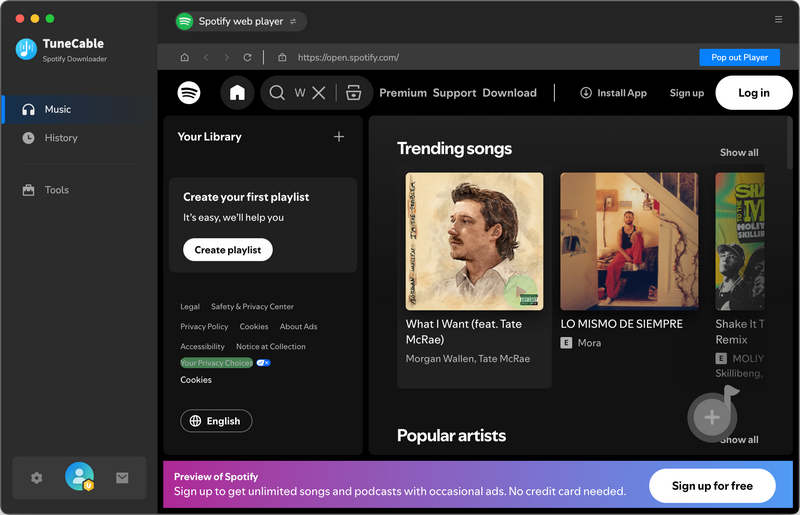Click the Sign up link
The height and width of the screenshot is (515, 800).
687,93
